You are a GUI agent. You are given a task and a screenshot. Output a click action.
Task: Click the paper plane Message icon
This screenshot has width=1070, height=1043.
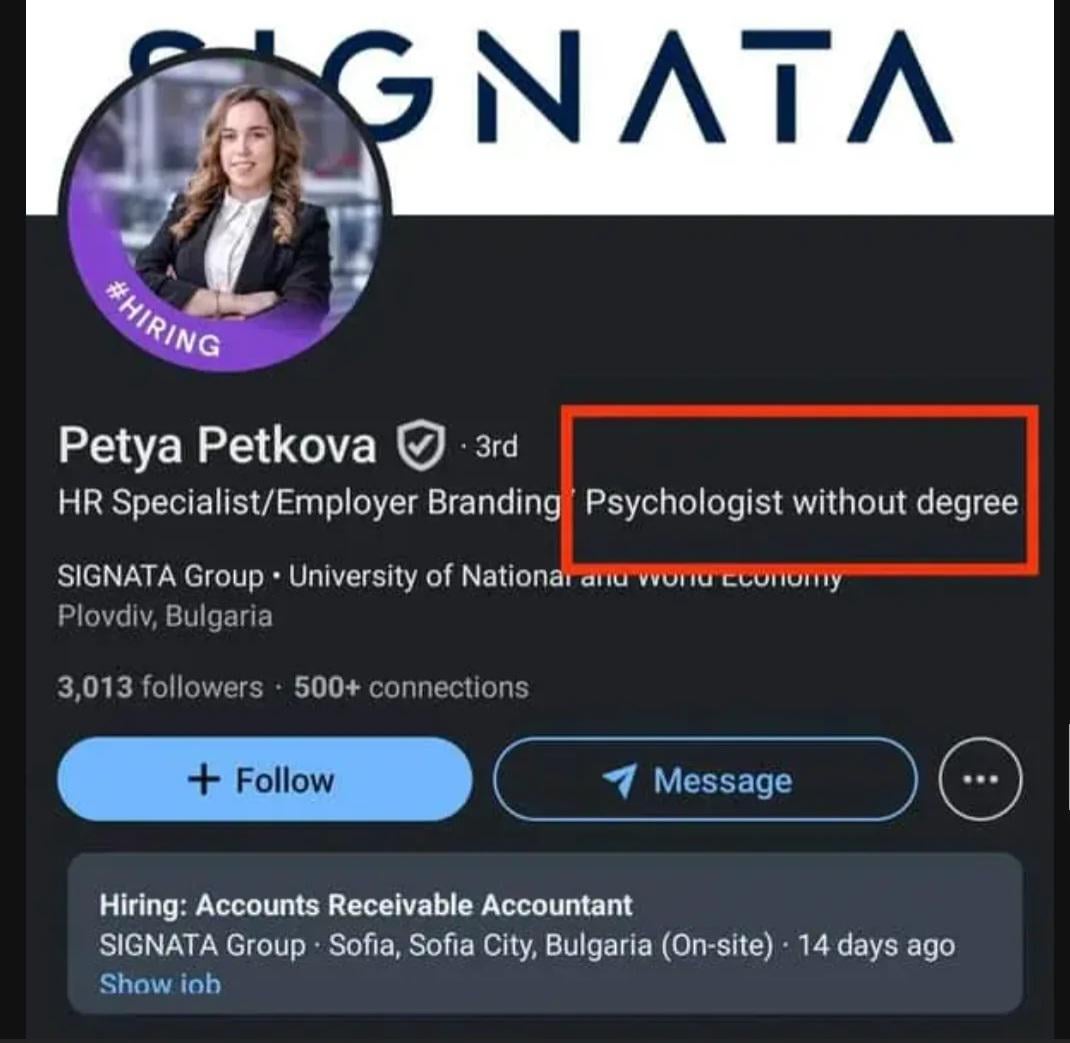[619, 781]
